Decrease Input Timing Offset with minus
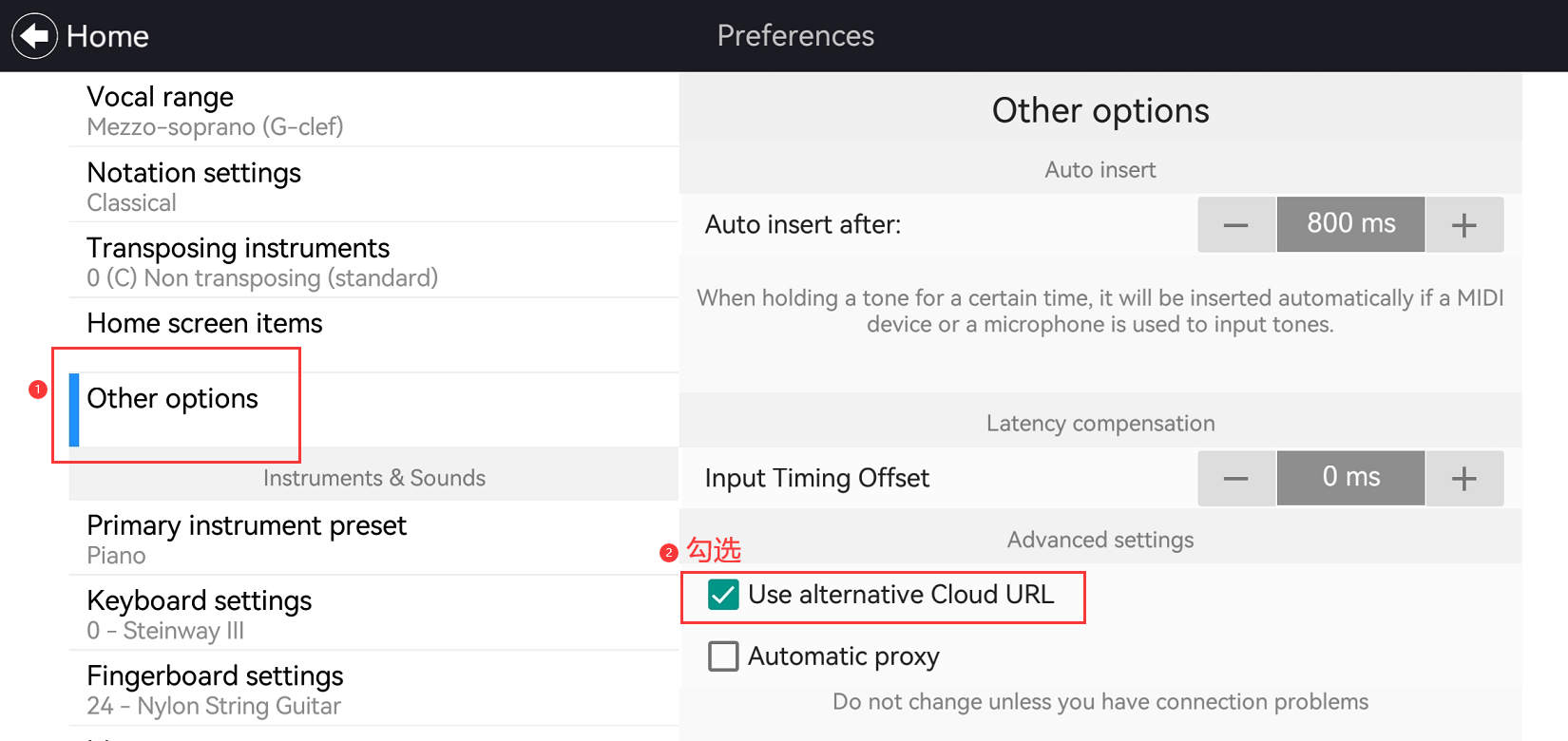The height and width of the screenshot is (741, 1568). click(1235, 478)
